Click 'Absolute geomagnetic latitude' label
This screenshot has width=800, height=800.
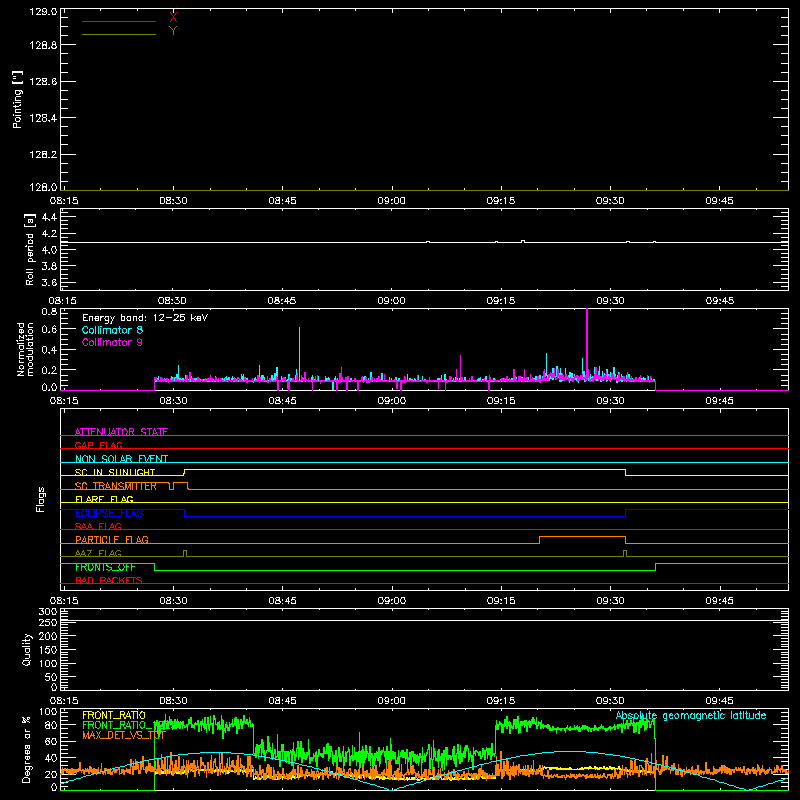pos(691,715)
